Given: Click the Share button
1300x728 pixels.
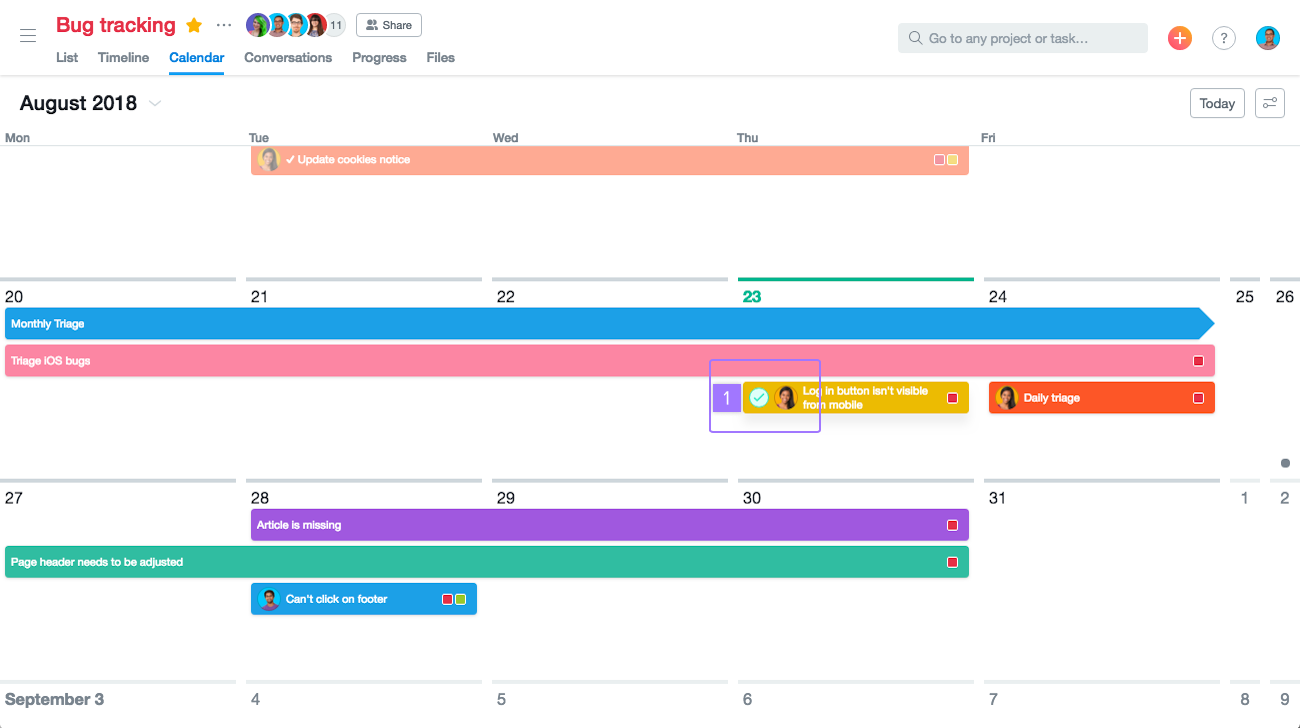Looking at the screenshot, I should point(389,25).
